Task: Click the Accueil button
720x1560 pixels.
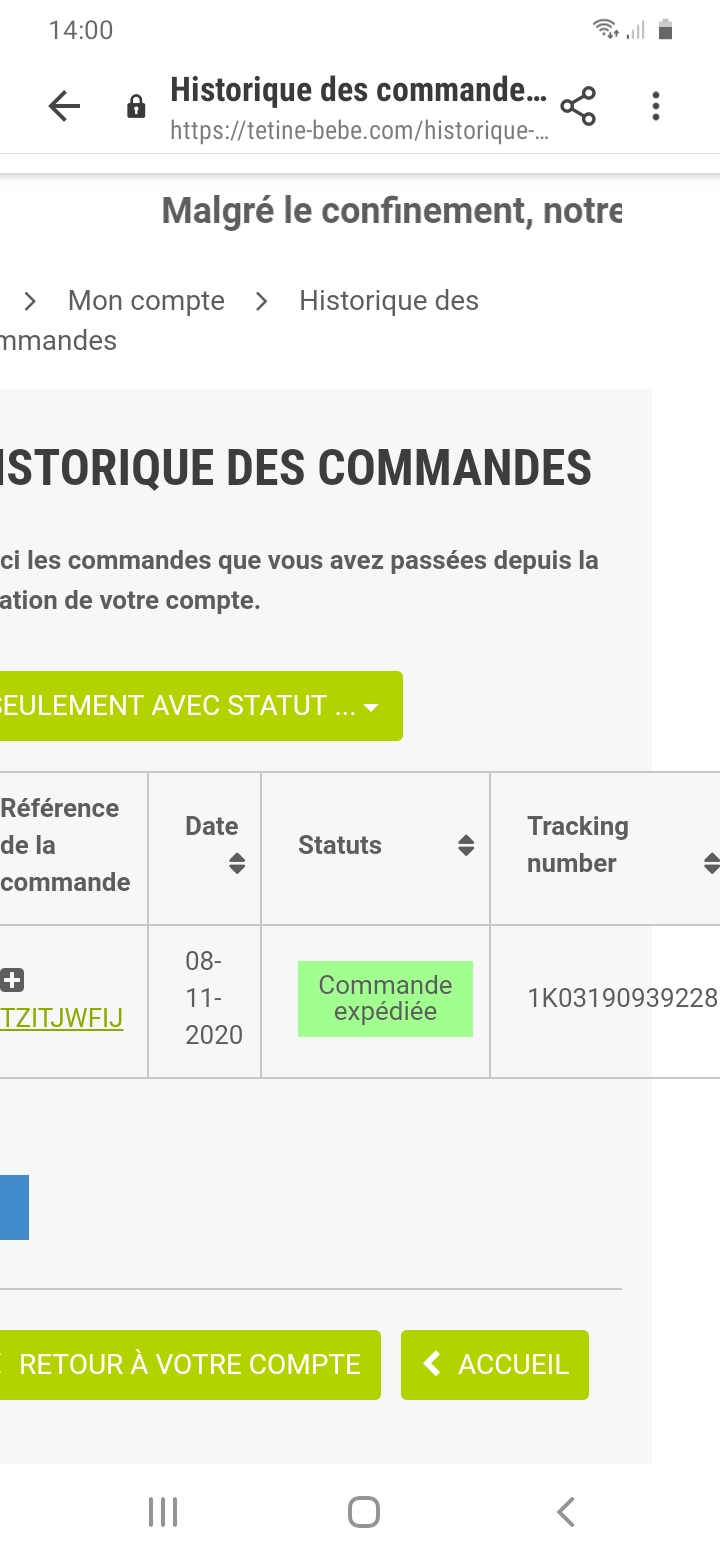Action: tap(495, 1365)
